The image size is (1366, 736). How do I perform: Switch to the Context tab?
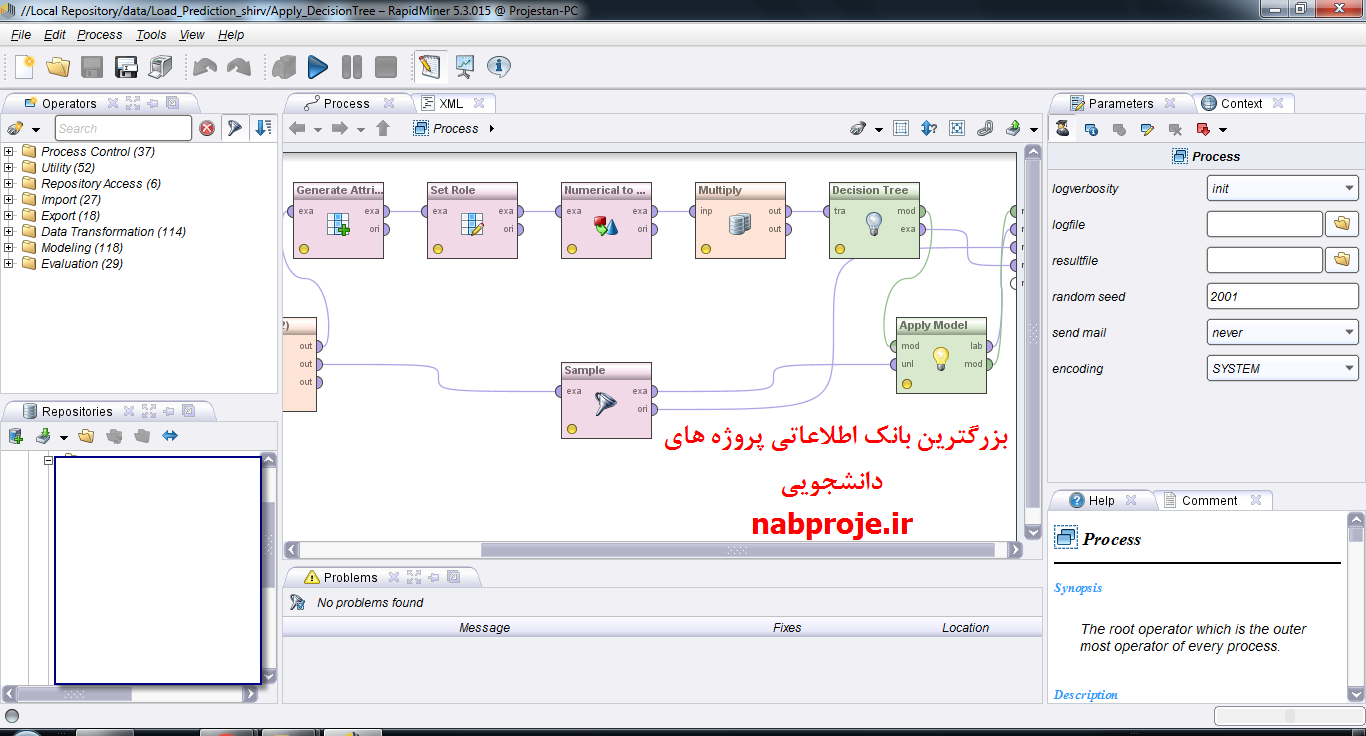point(1241,103)
